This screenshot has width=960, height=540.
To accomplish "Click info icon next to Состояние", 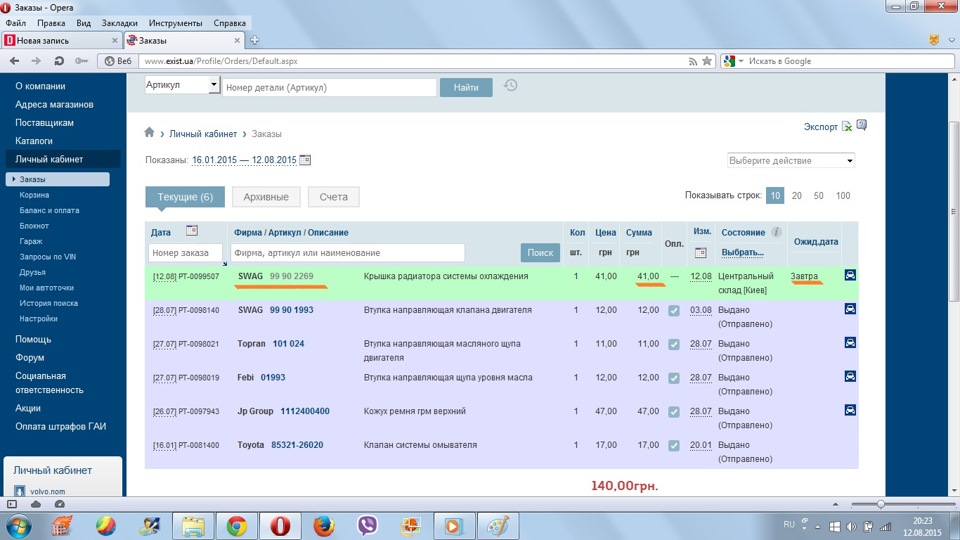I will pyautogui.click(x=776, y=232).
